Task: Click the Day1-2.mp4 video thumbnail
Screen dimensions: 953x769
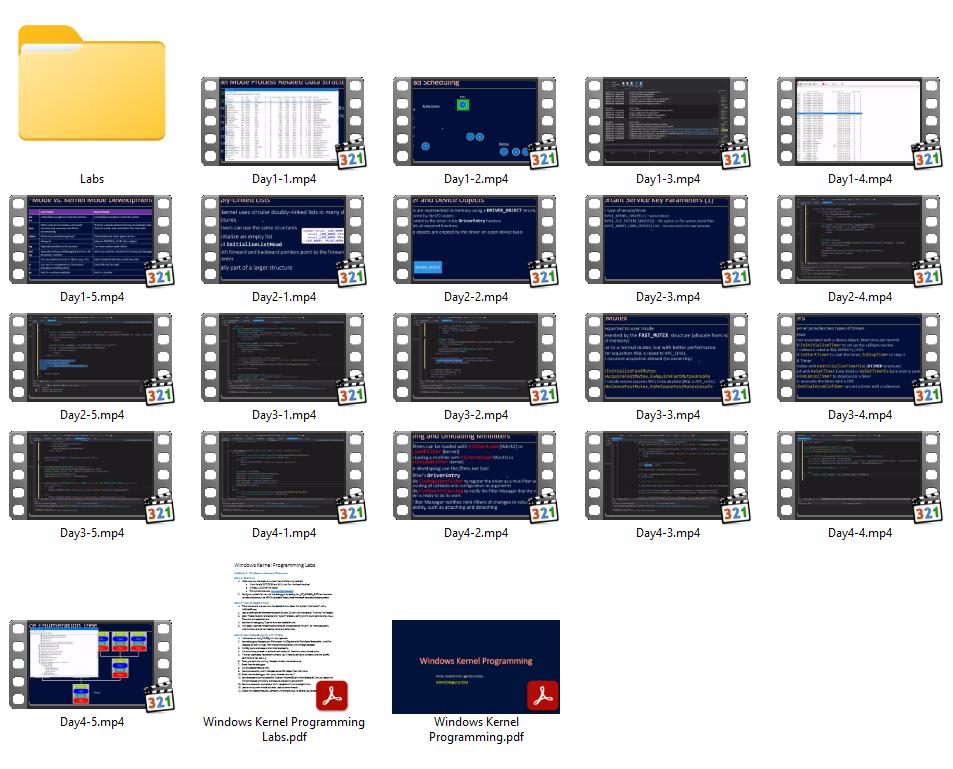Action: point(475,122)
